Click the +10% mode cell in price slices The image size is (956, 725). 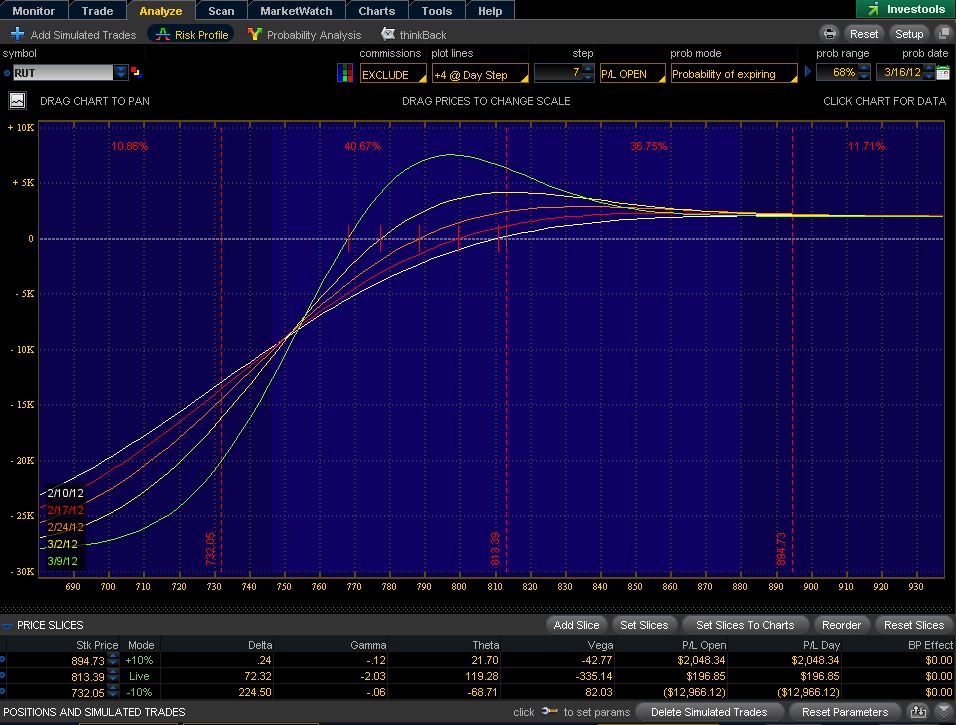pos(139,660)
